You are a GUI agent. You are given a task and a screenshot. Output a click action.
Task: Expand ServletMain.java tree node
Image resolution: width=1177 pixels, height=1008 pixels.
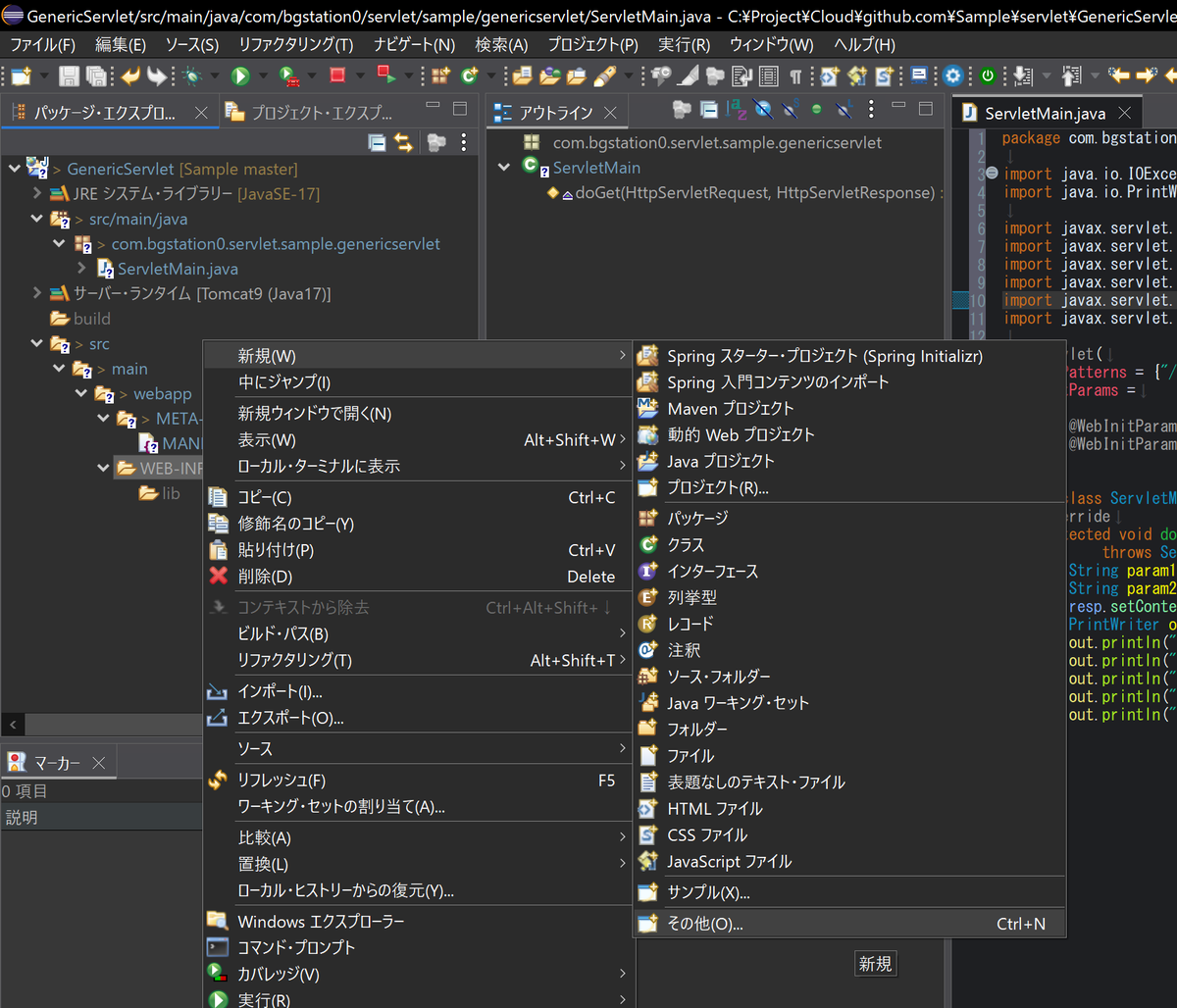(82, 269)
